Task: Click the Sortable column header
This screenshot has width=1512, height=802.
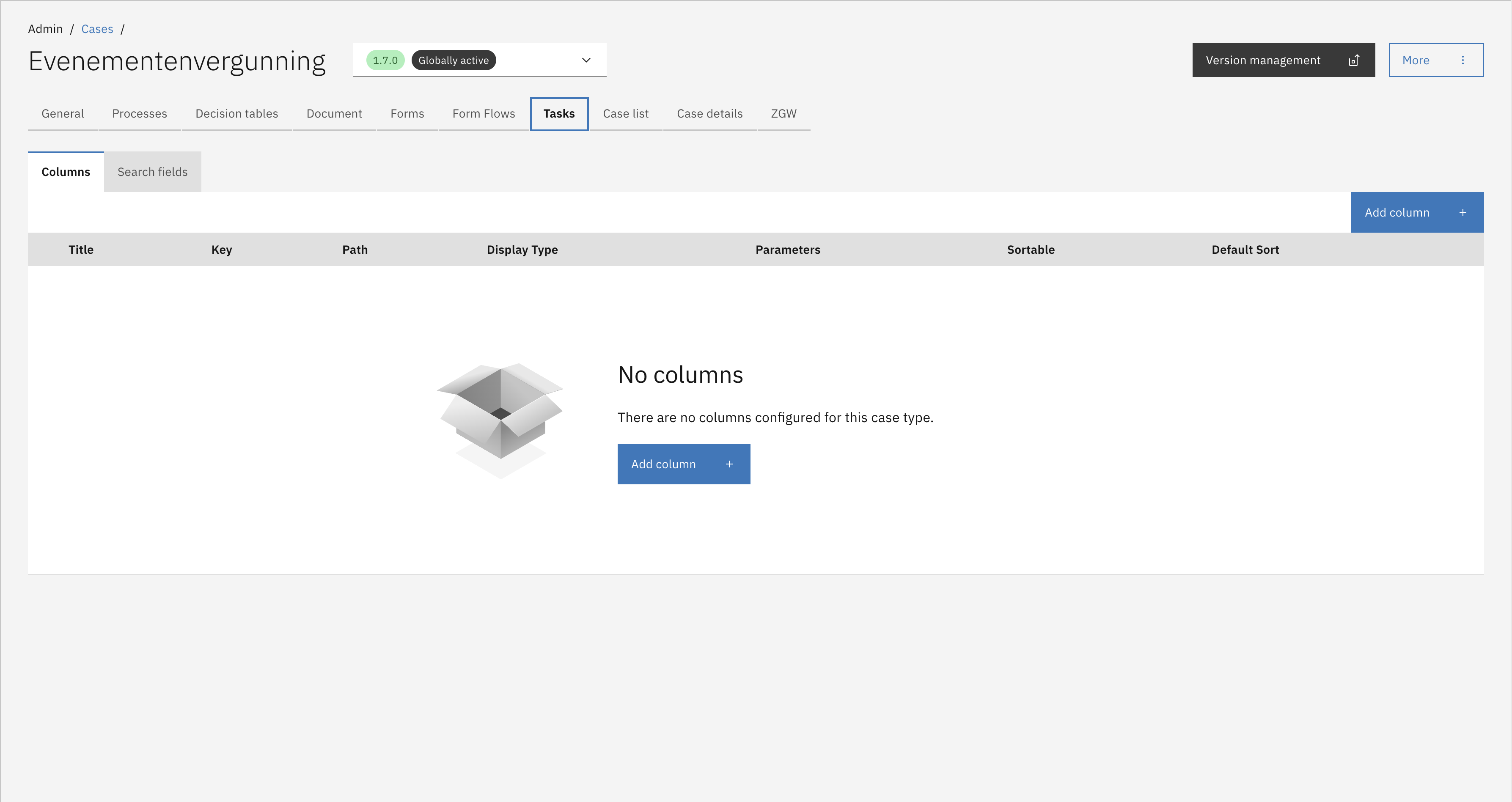Action: [x=1030, y=250]
